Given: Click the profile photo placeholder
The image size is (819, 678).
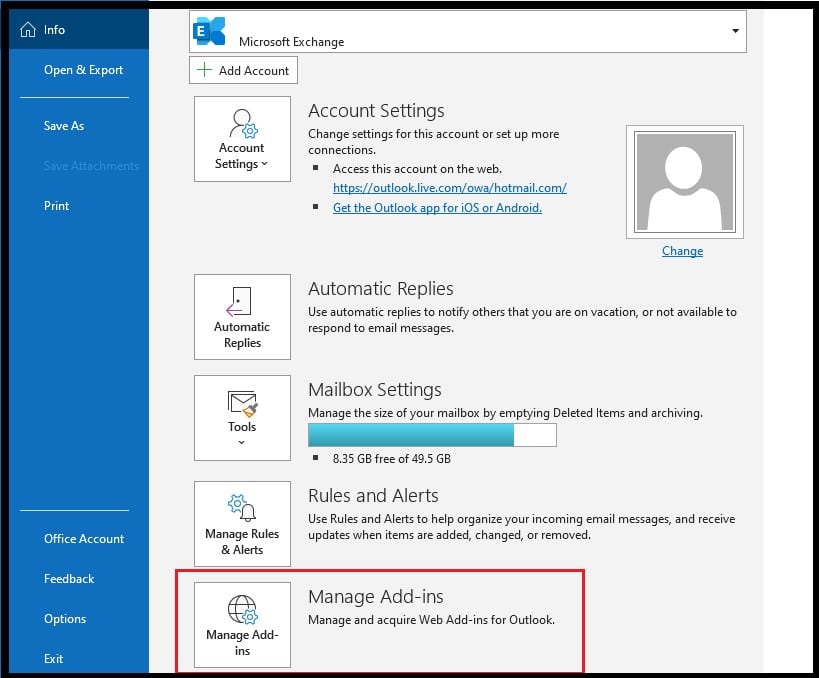Looking at the screenshot, I should [x=685, y=182].
